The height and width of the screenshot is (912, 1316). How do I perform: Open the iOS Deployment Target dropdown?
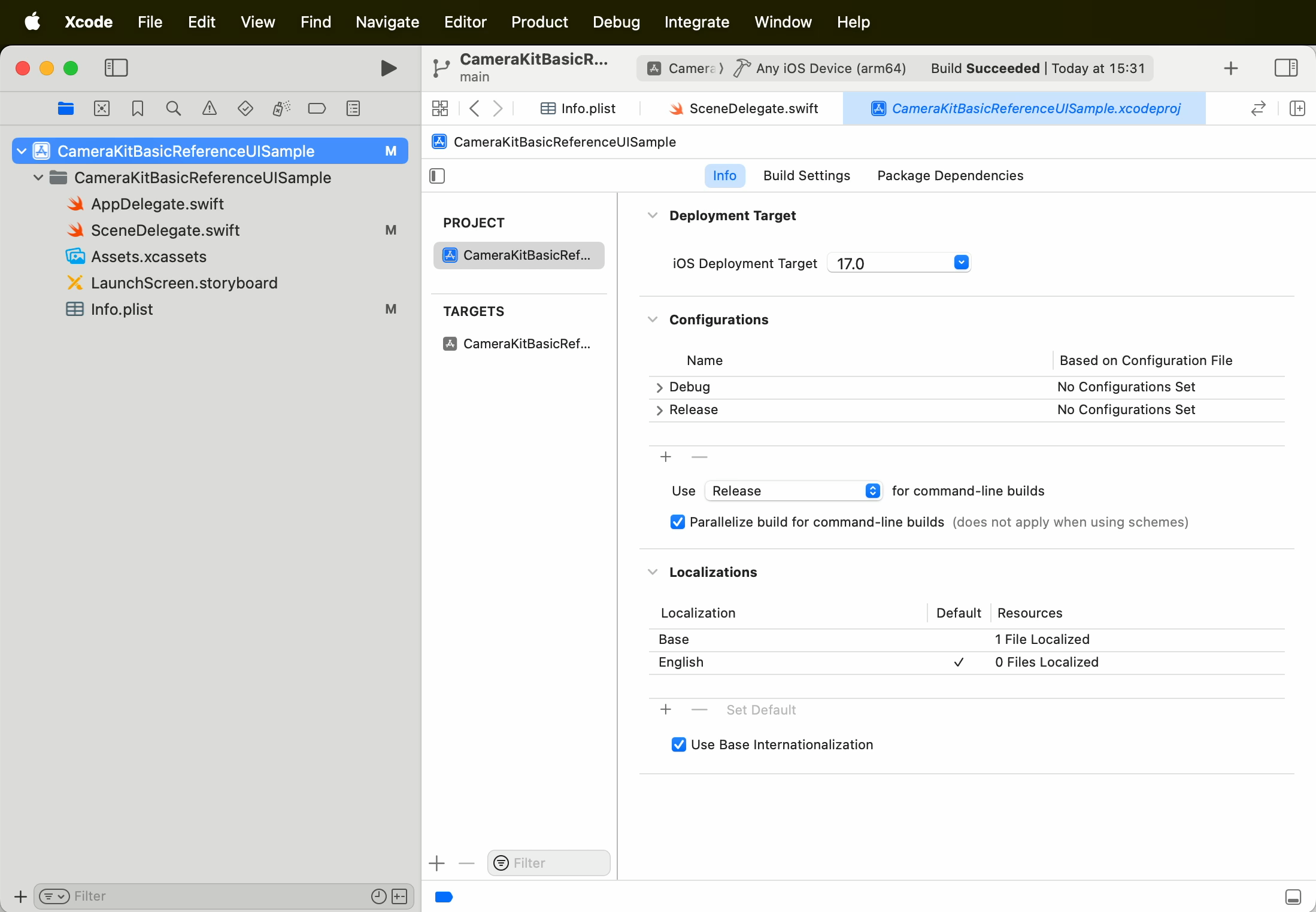point(960,263)
